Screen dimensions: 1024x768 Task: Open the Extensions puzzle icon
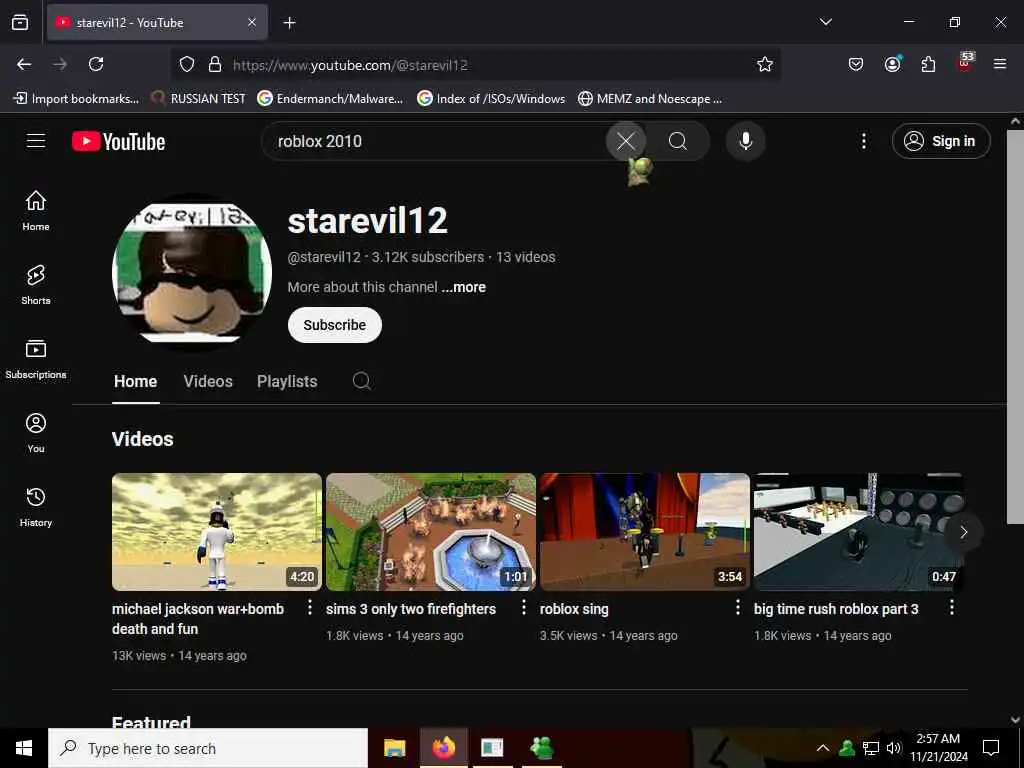[x=928, y=64]
